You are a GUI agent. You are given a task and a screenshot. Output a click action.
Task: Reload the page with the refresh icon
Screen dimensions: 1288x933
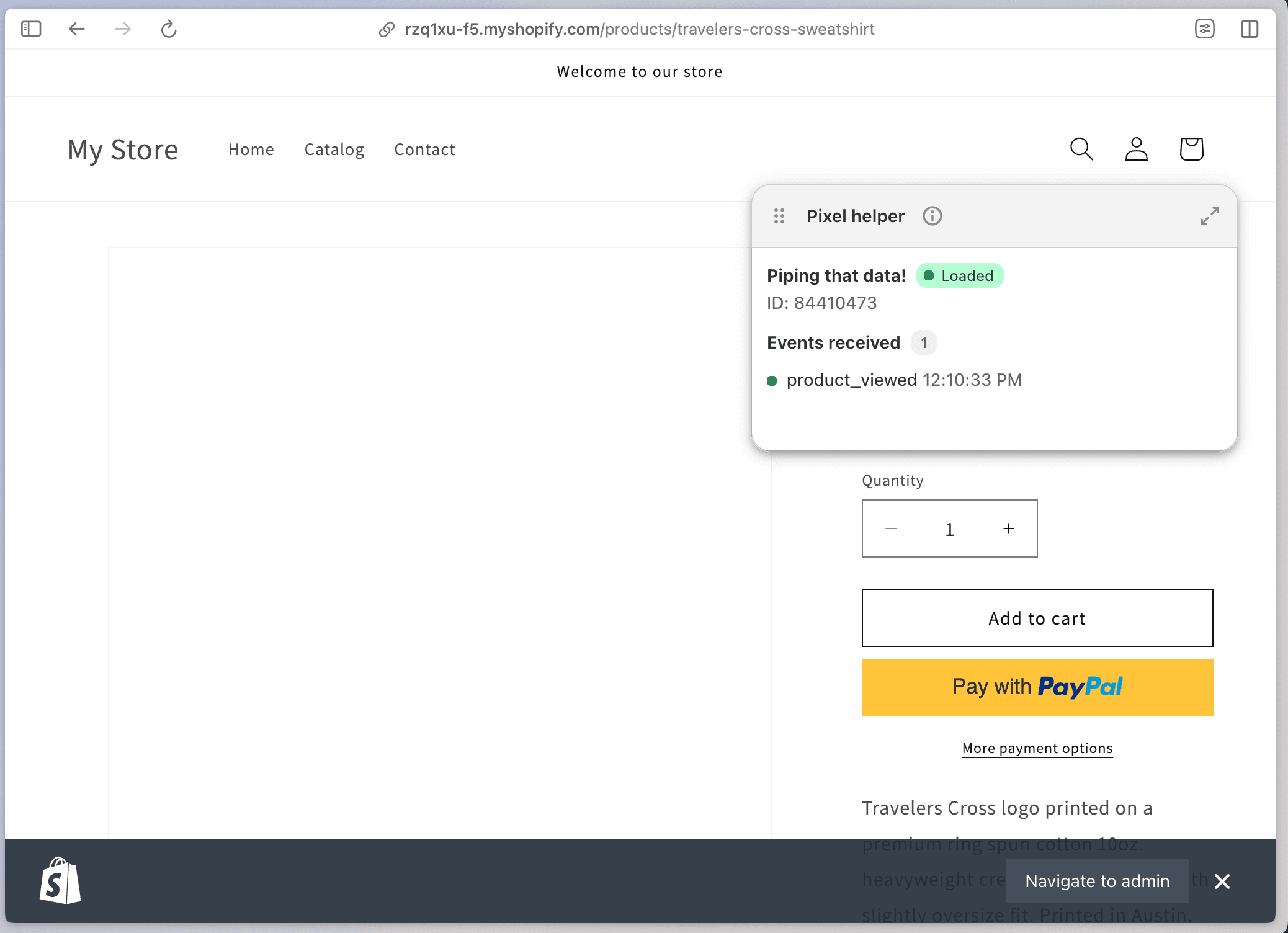tap(169, 29)
